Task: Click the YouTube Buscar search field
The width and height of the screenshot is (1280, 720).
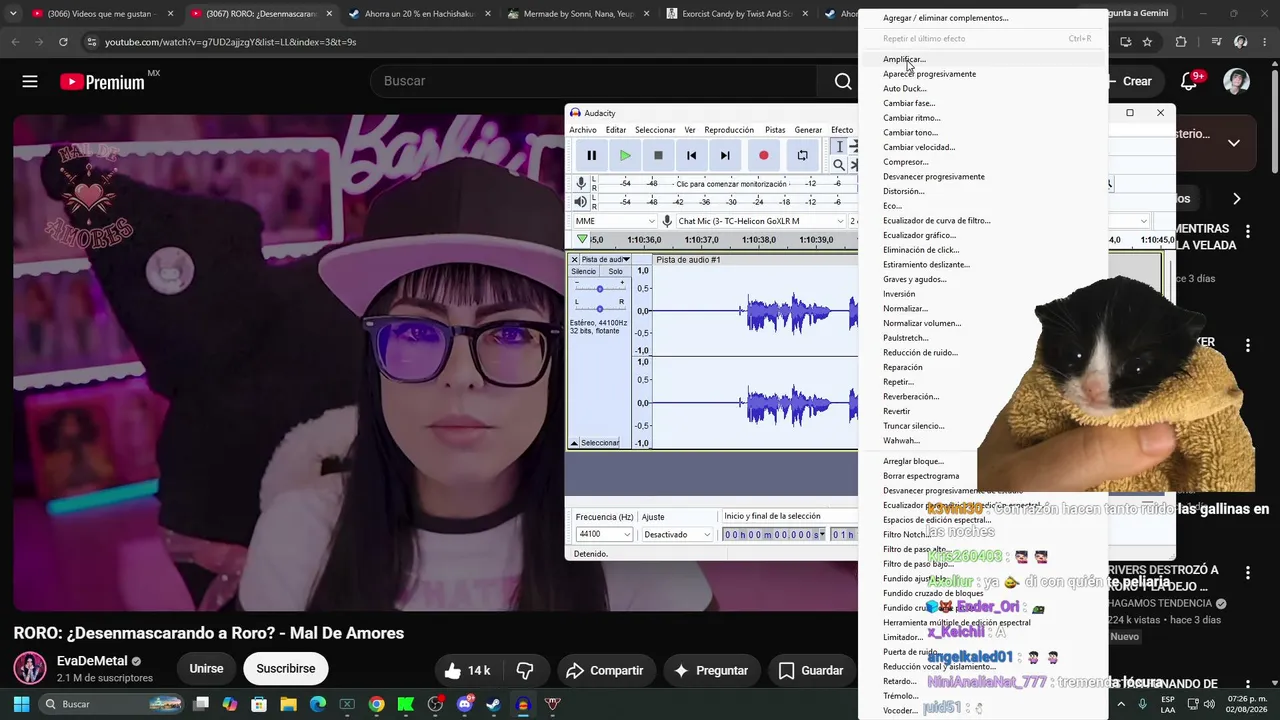Action: 596,81
